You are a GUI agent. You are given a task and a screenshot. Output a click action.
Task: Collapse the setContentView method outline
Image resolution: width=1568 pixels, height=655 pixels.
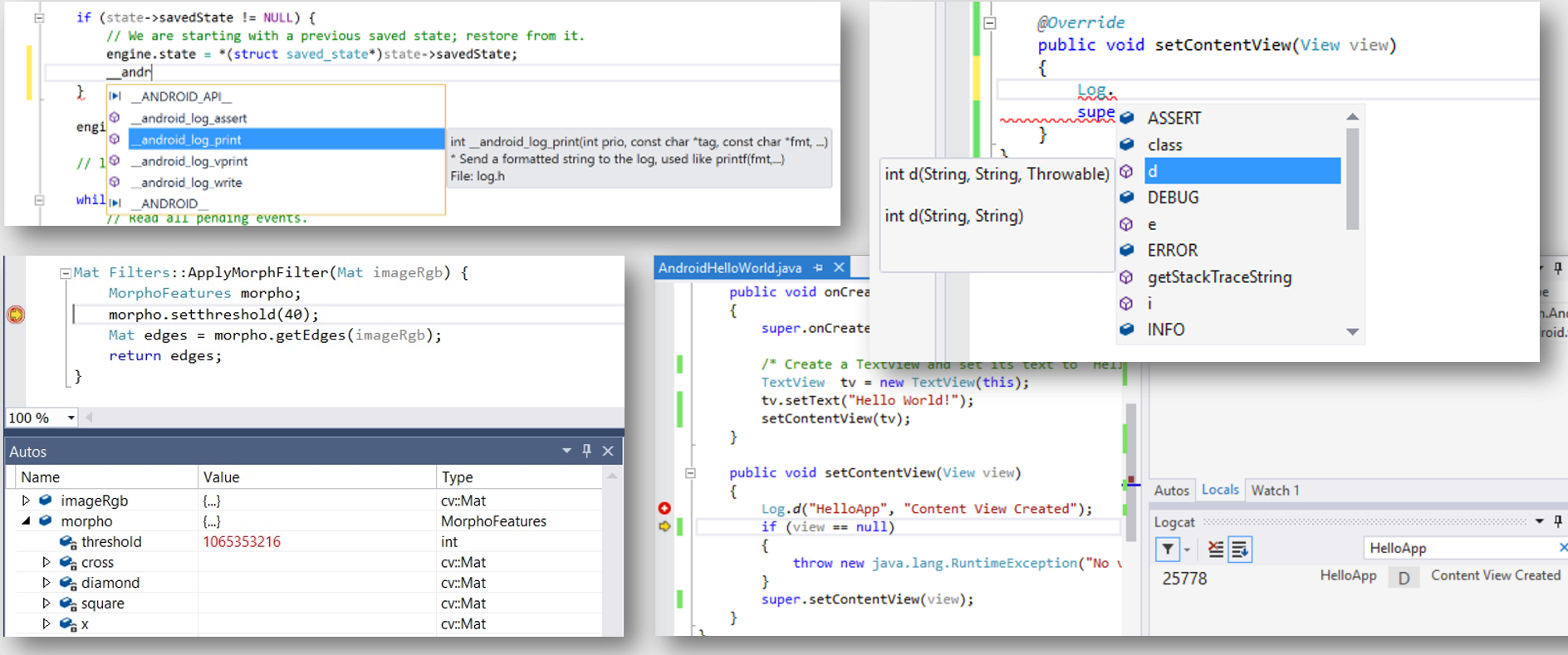pos(690,473)
